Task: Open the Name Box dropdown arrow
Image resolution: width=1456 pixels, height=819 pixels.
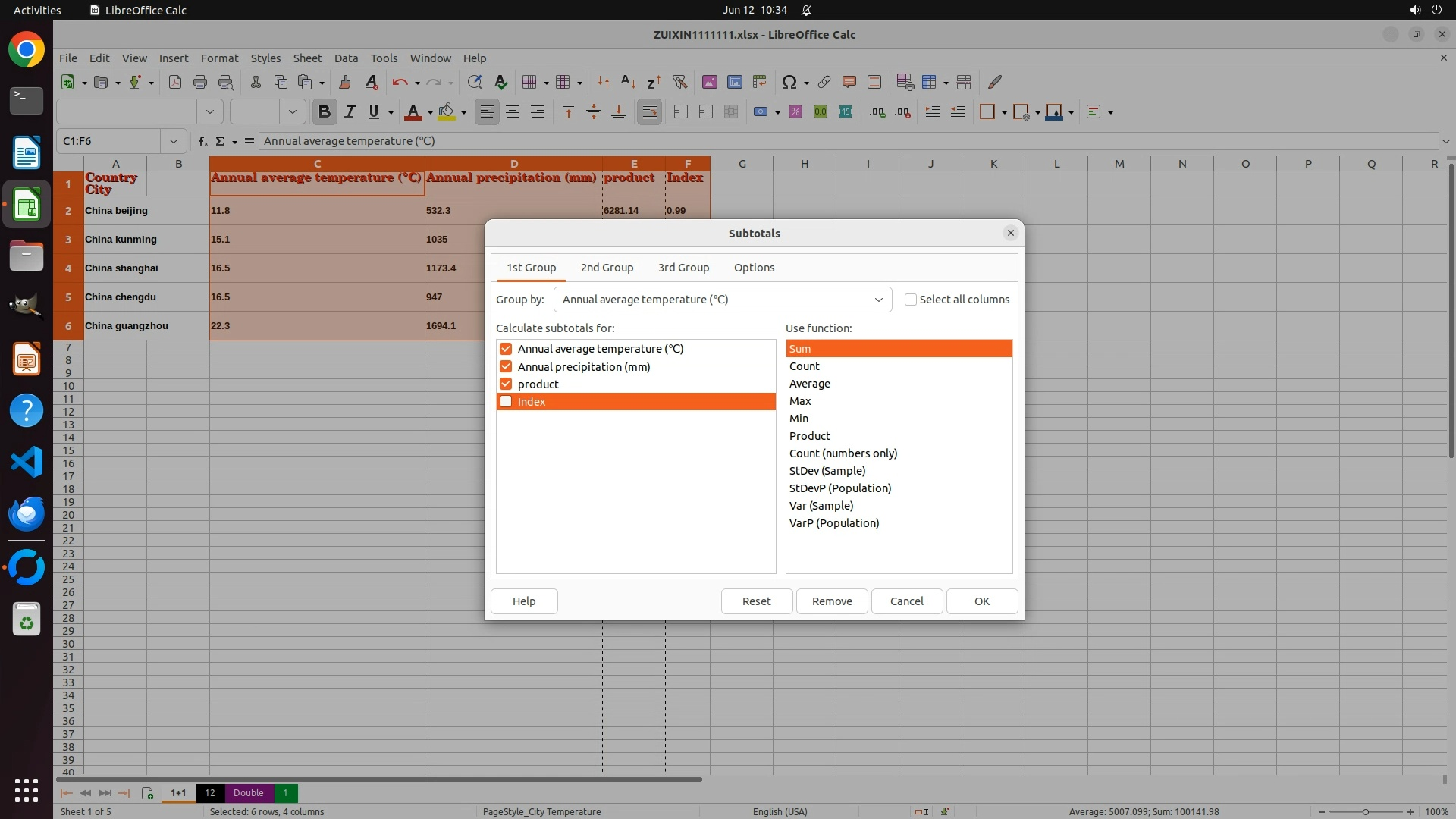Action: tap(174, 141)
